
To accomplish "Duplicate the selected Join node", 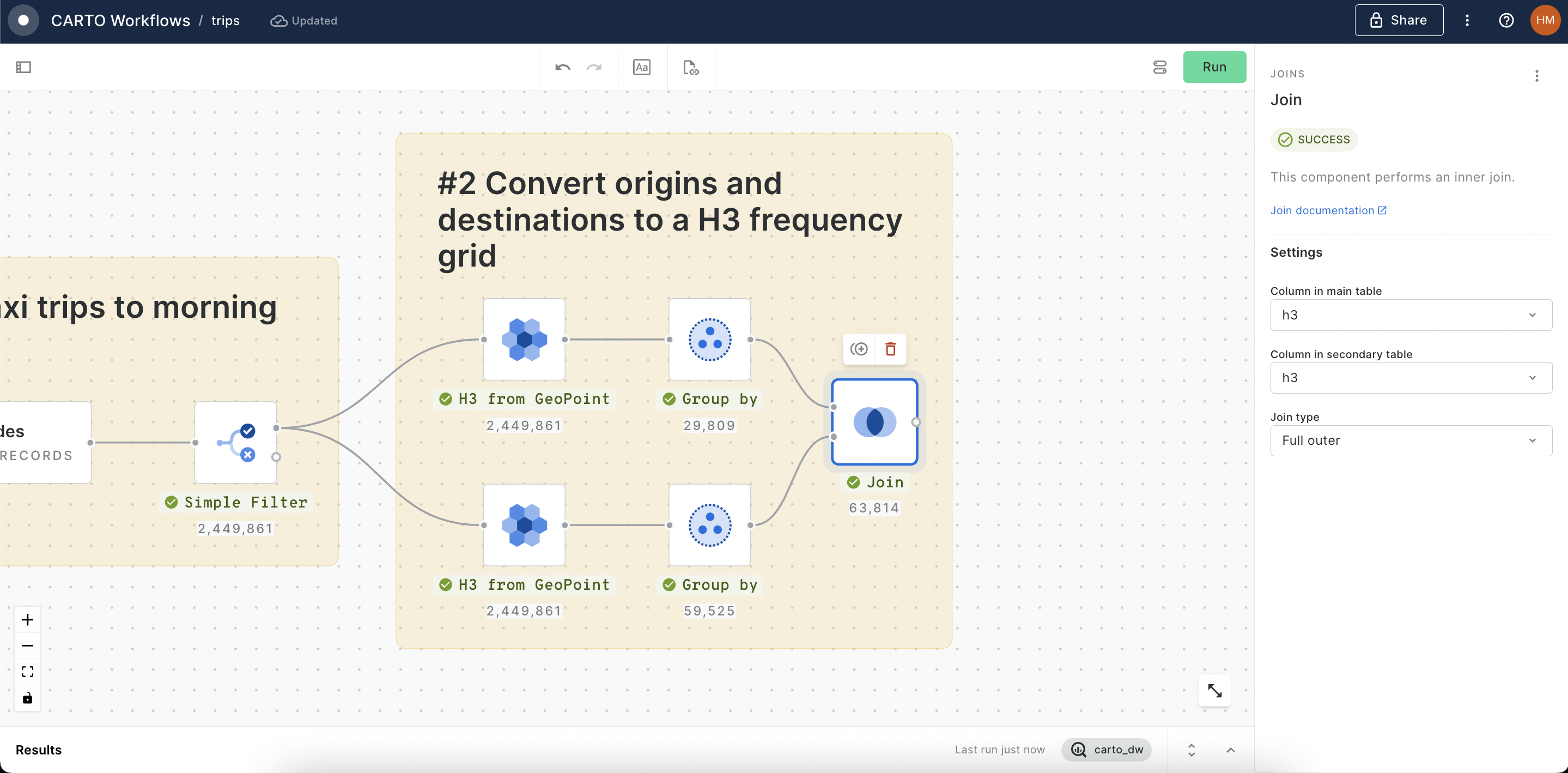I will [859, 349].
